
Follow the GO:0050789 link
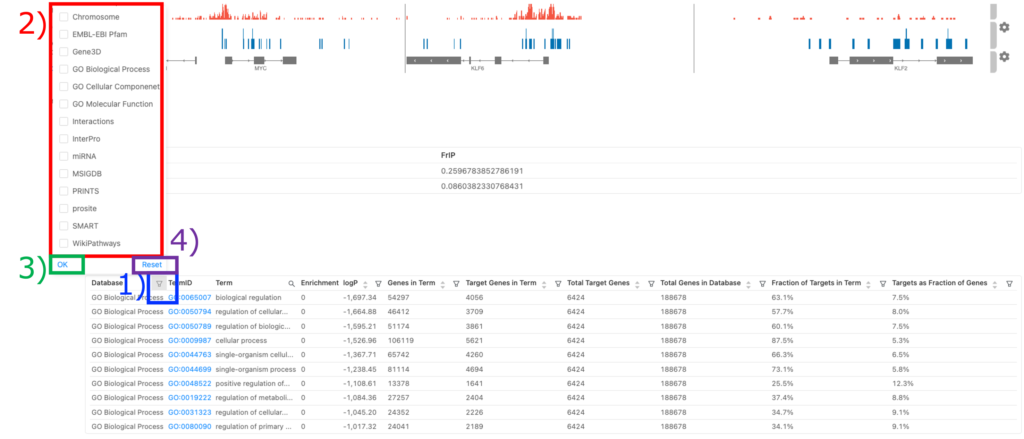pyautogui.click(x=189, y=326)
